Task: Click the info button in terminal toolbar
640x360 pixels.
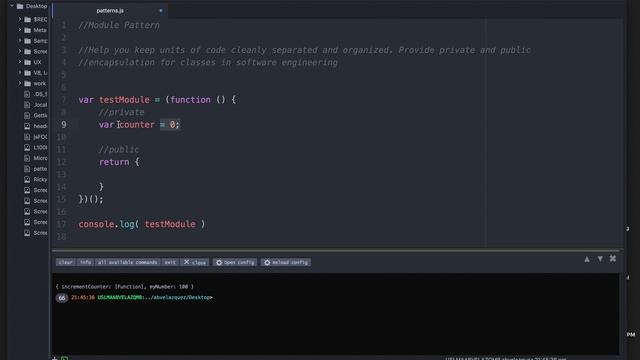Action: tap(85, 262)
